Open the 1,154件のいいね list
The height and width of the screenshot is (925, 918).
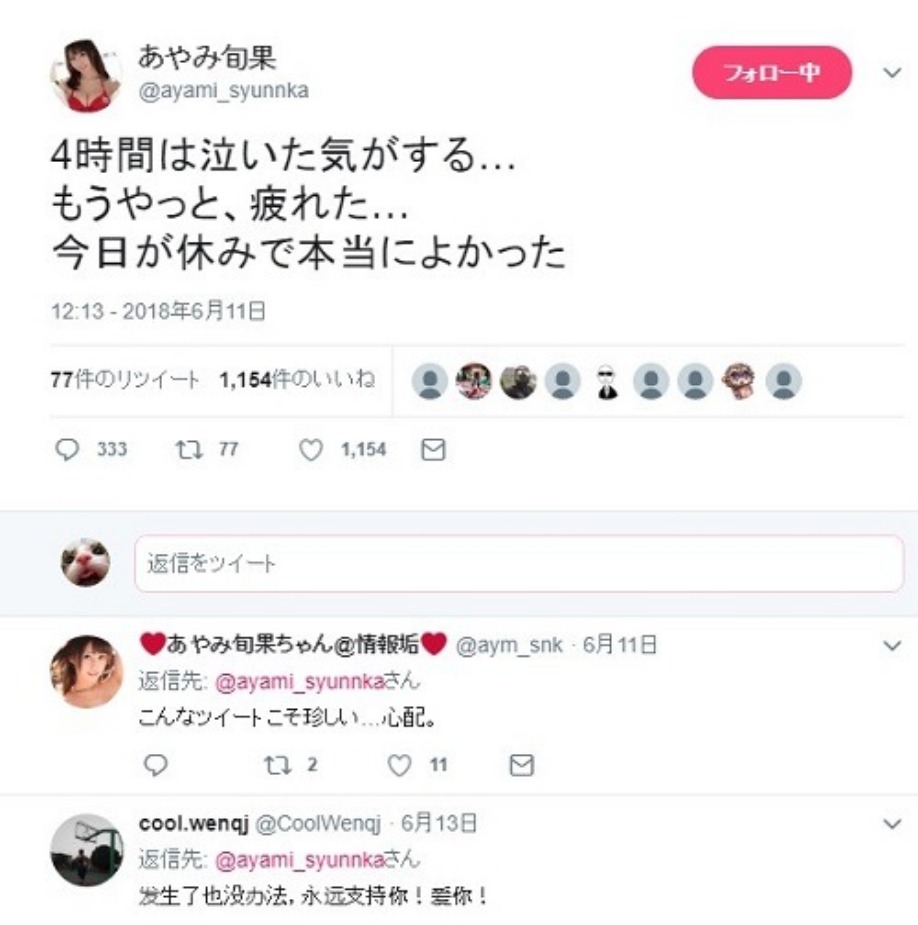click(297, 379)
